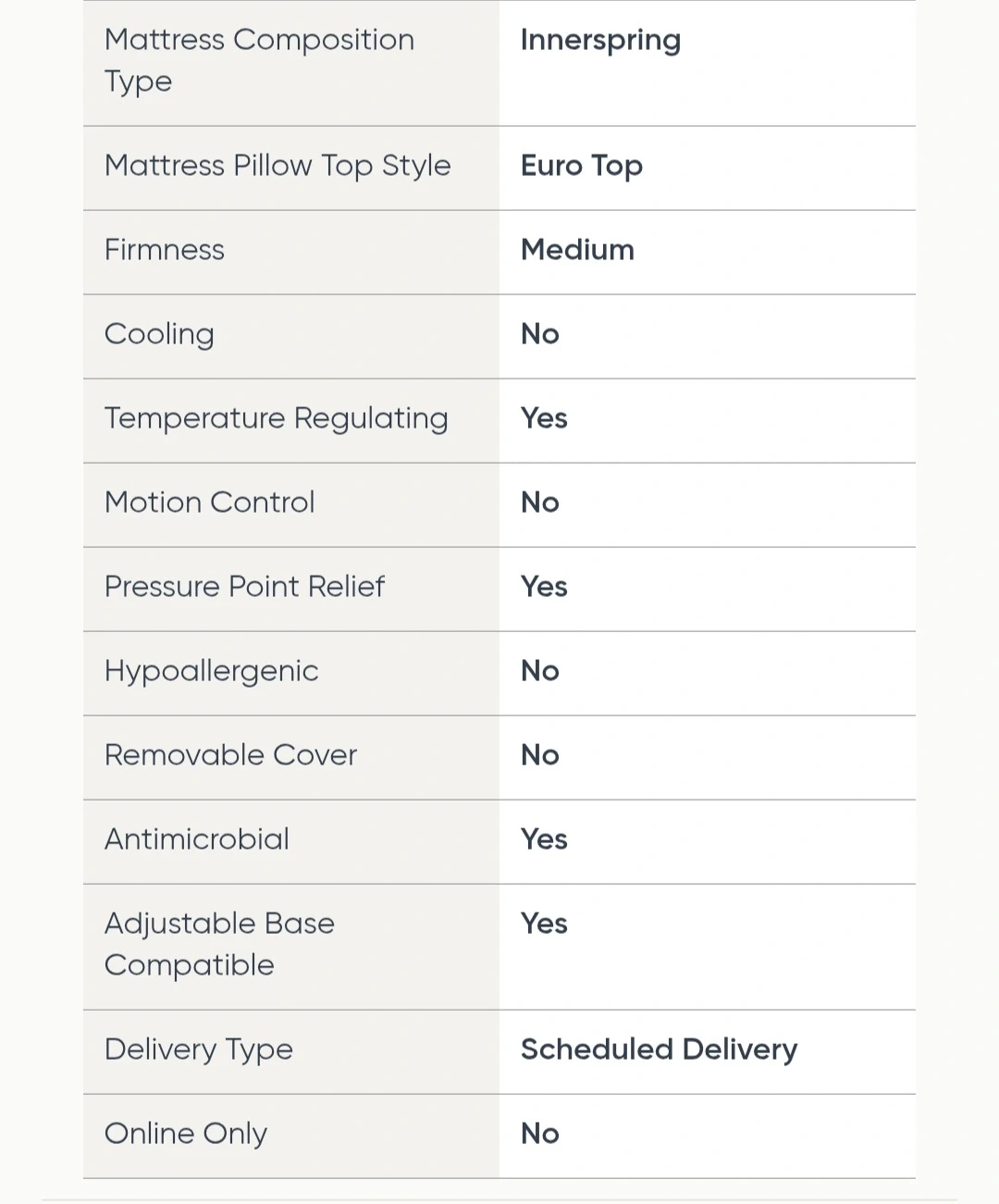Click the Online Only row label

click(x=186, y=1134)
